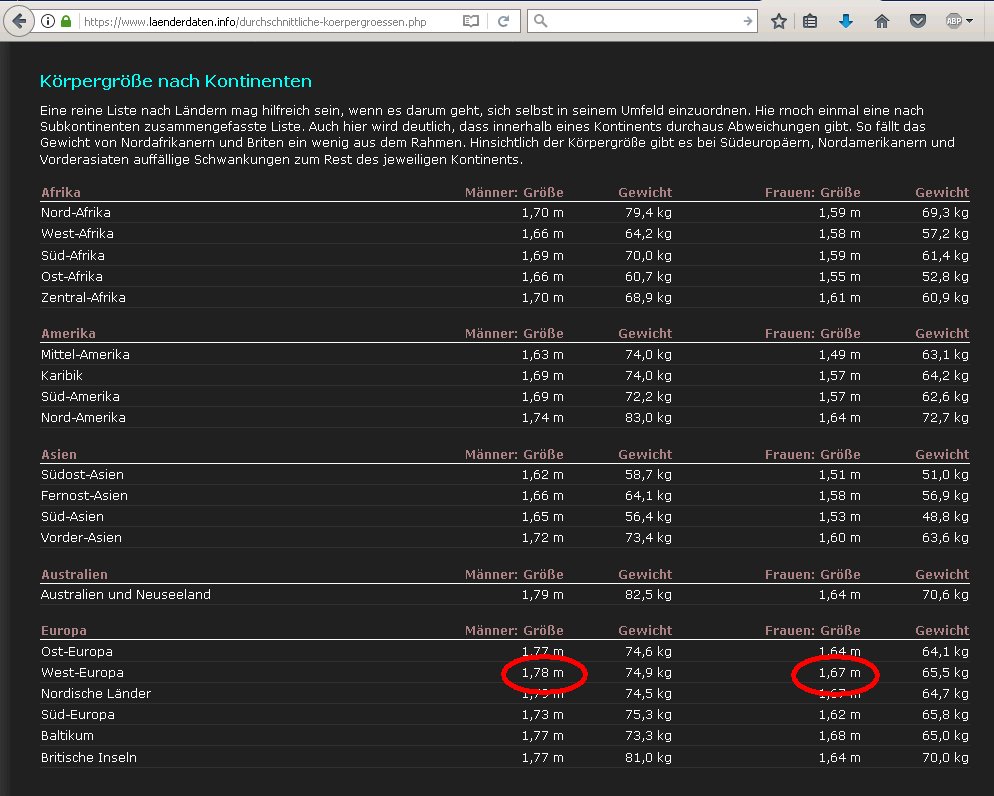994x796 pixels.
Task: Click the Adblock Plus ABP icon
Action: (x=953, y=21)
